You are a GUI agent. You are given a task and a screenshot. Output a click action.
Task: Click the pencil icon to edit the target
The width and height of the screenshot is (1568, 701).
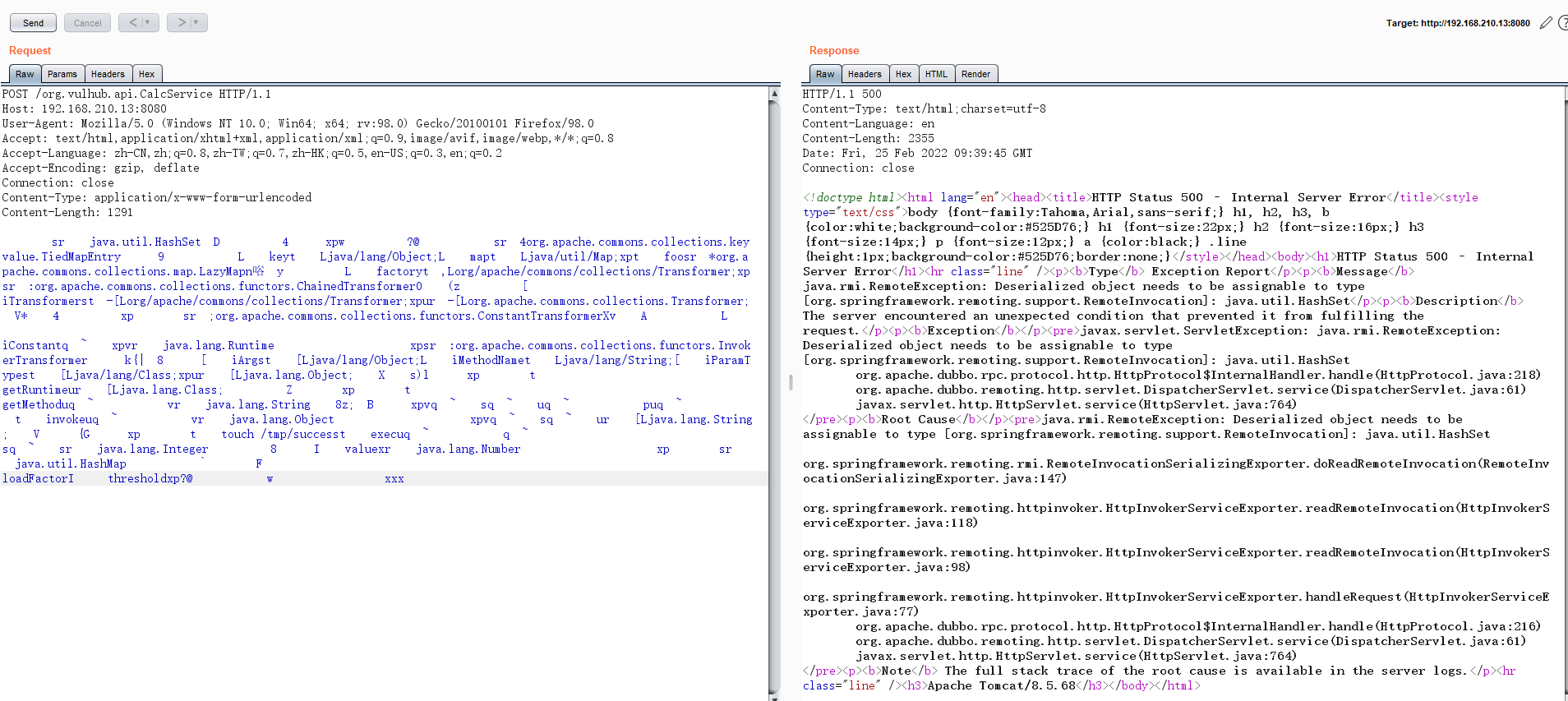tap(1546, 23)
